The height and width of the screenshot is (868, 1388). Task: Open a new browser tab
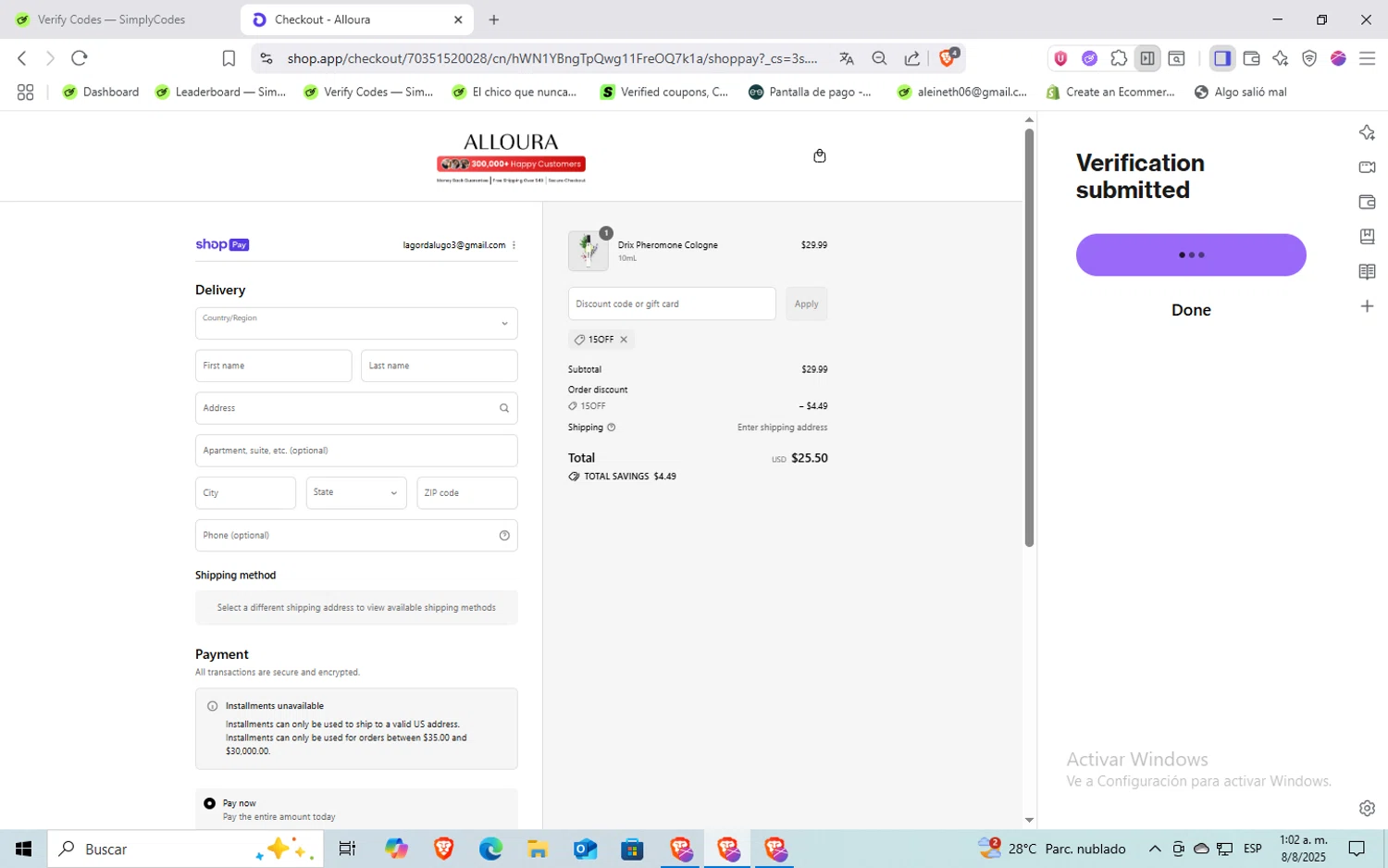[494, 19]
